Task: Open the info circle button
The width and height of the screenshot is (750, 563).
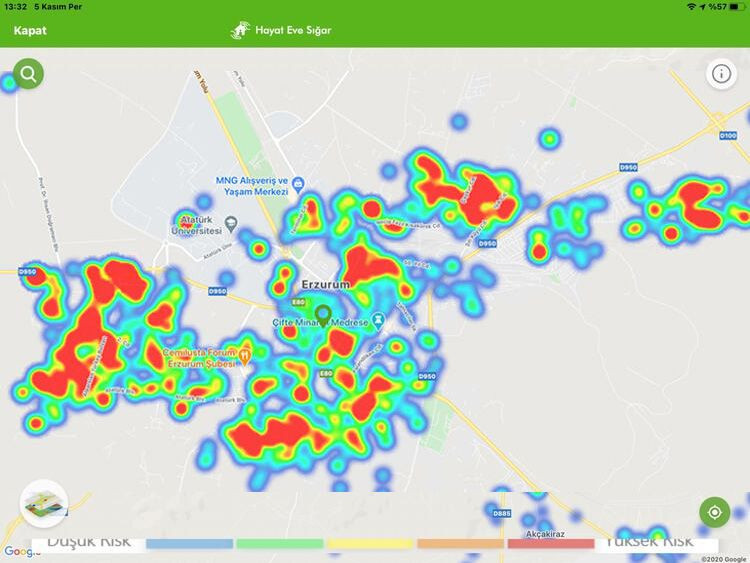Action: click(721, 73)
